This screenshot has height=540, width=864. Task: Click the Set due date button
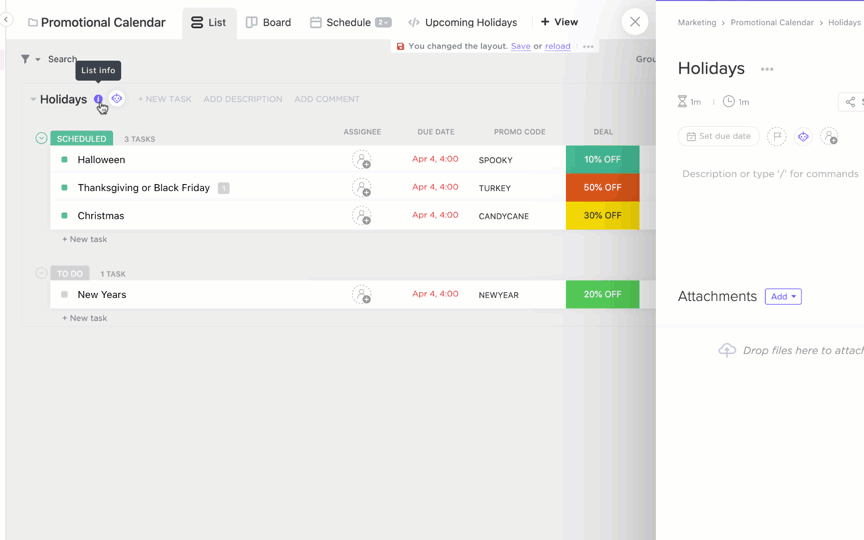718,136
